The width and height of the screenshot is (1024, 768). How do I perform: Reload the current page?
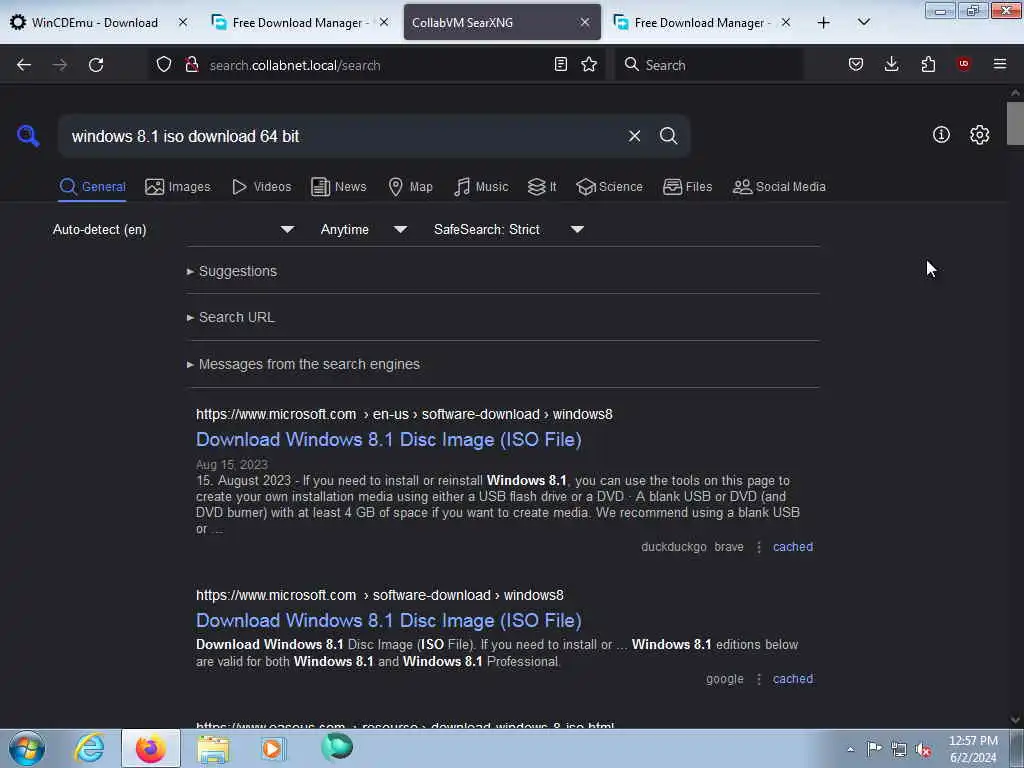click(96, 65)
